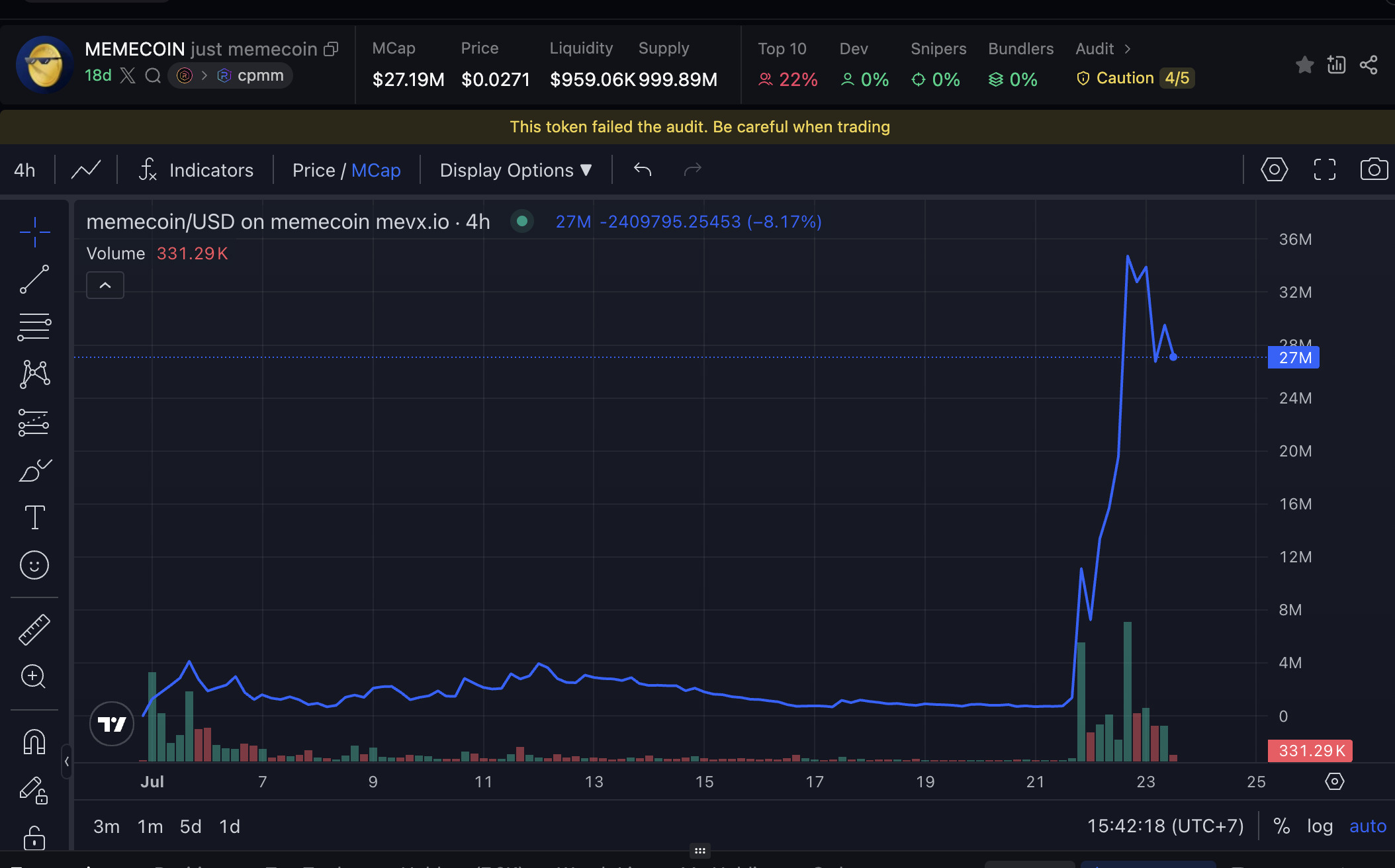Image resolution: width=1395 pixels, height=868 pixels.
Task: Collapse the indicator legend
Action: [105, 285]
